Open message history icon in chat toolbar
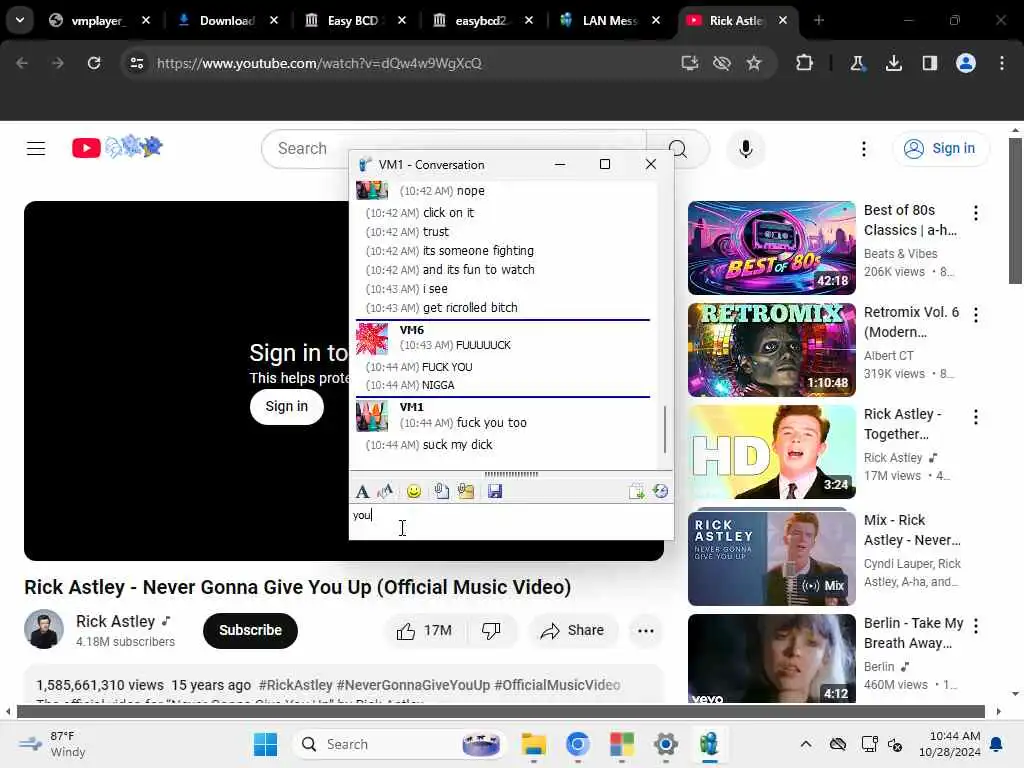This screenshot has height=768, width=1024. 660,491
